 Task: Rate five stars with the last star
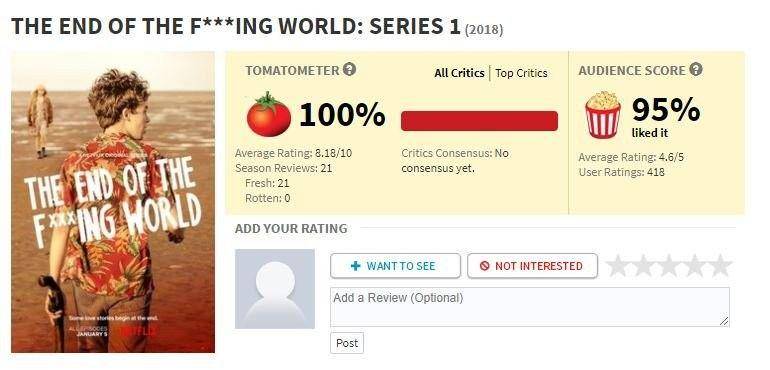(x=720, y=265)
